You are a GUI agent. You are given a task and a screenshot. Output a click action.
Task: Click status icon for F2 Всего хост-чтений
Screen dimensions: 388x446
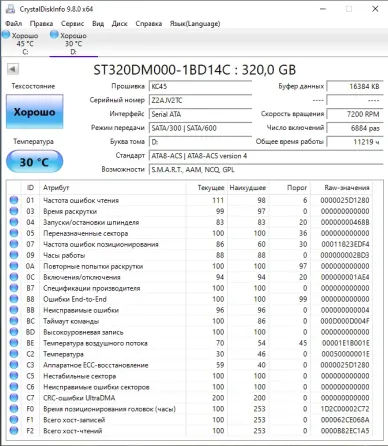[x=14, y=431]
